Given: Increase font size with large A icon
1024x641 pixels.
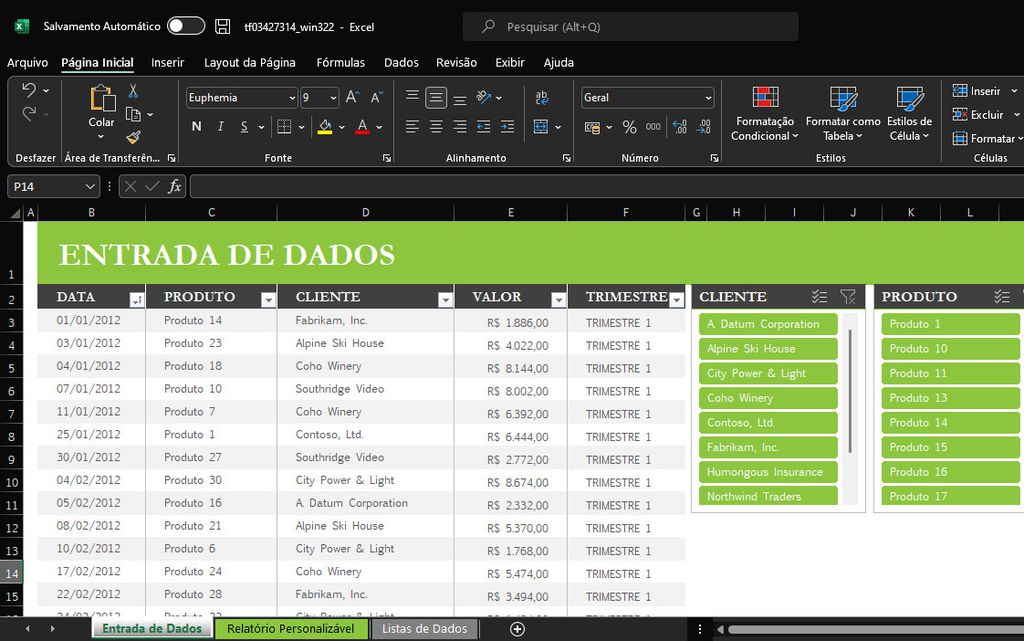Looking at the screenshot, I should pyautogui.click(x=352, y=97).
